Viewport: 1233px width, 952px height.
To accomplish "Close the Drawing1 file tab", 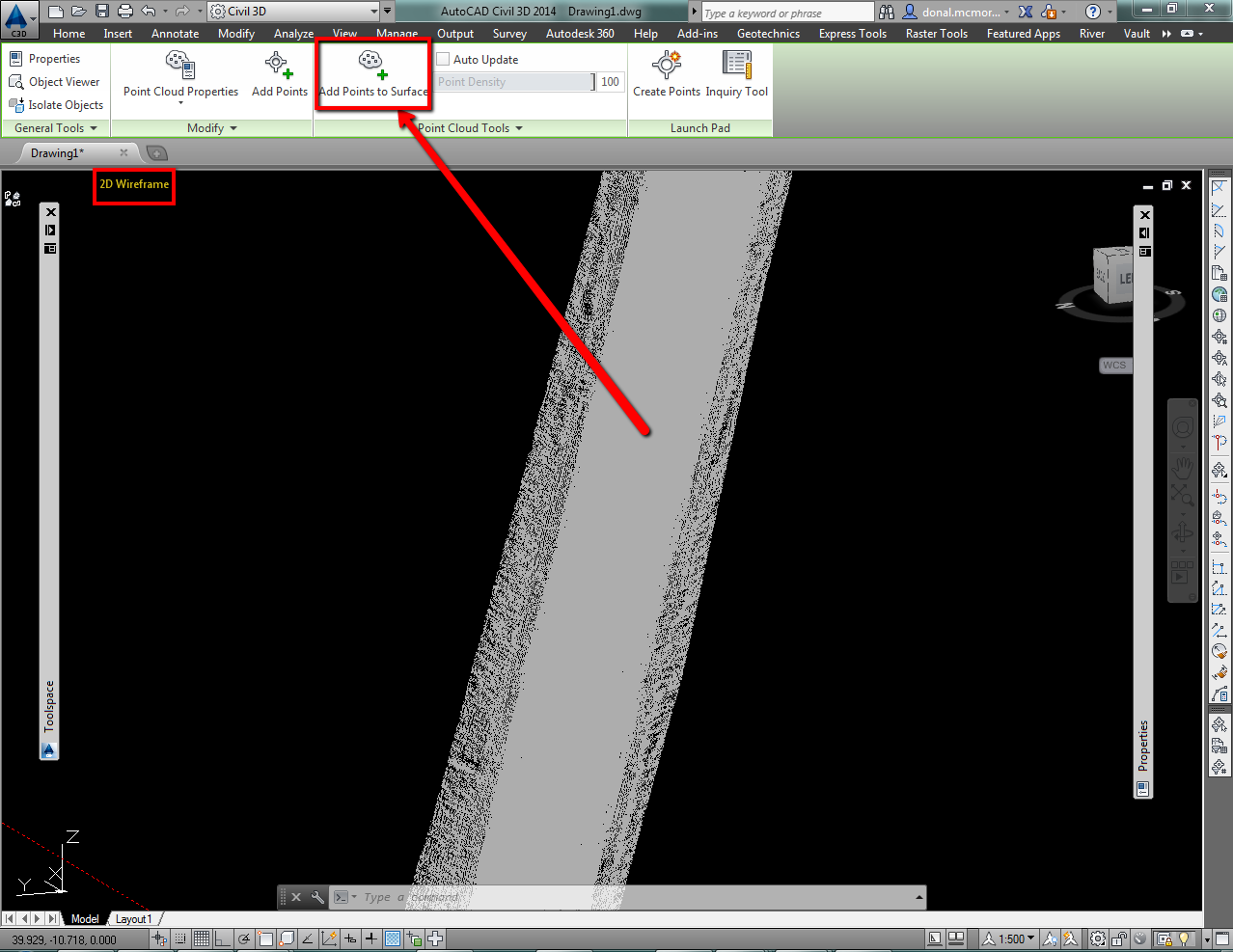I will pyautogui.click(x=123, y=153).
